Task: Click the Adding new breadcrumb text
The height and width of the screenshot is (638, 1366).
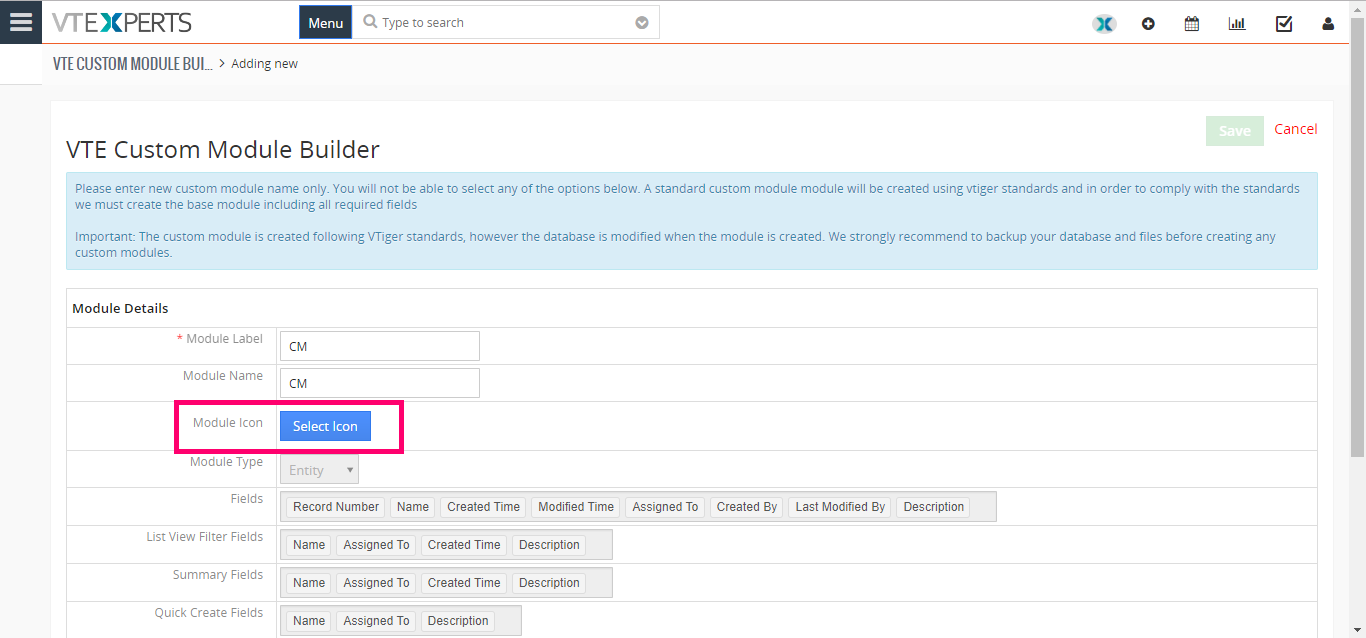Action: (x=264, y=64)
